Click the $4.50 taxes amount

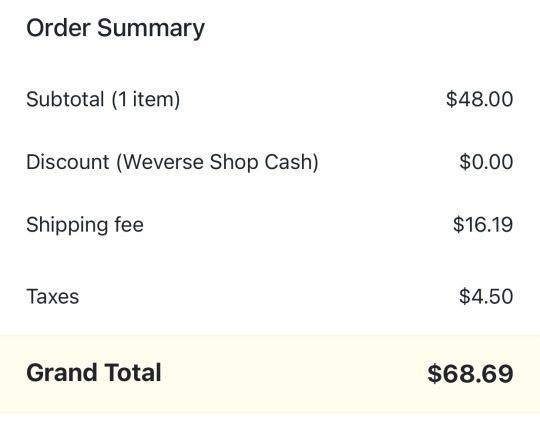click(486, 296)
